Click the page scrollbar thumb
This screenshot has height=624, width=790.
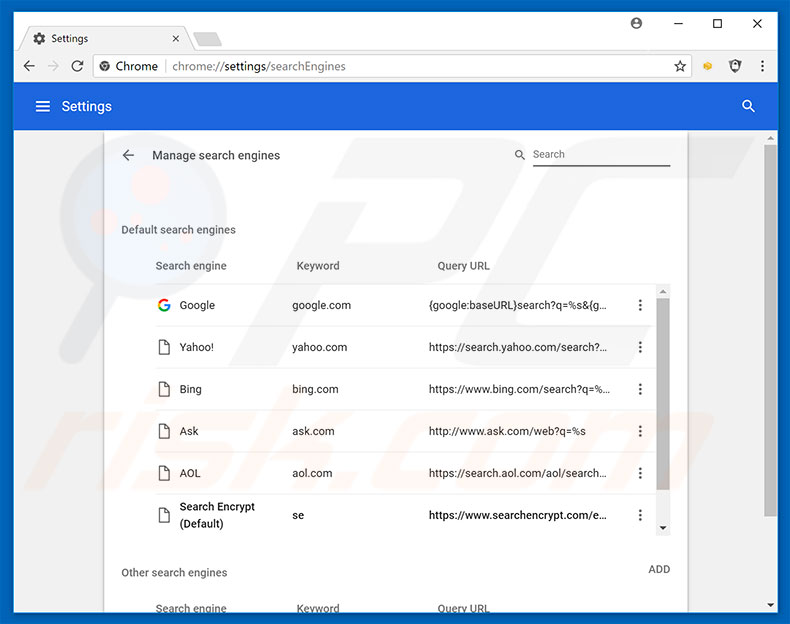(x=770, y=330)
